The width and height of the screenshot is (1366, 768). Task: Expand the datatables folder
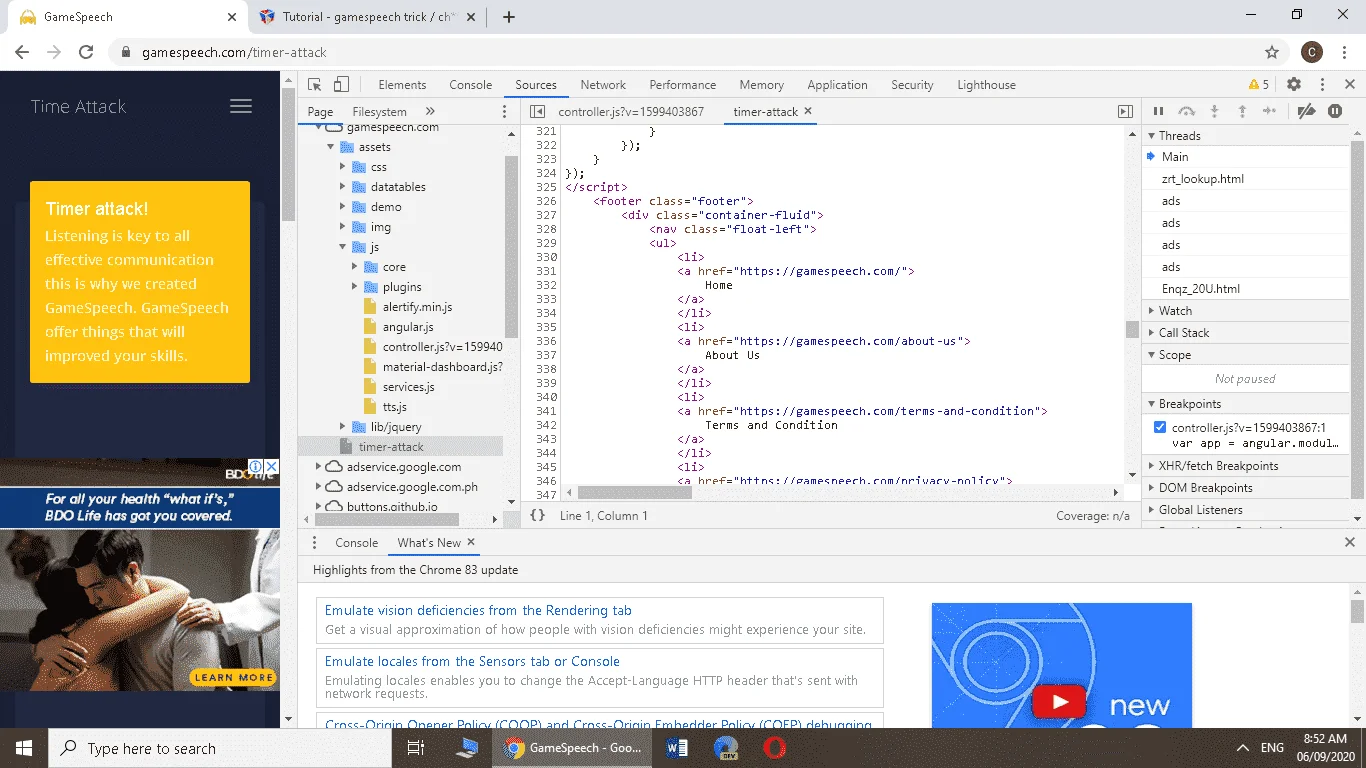[x=343, y=187]
